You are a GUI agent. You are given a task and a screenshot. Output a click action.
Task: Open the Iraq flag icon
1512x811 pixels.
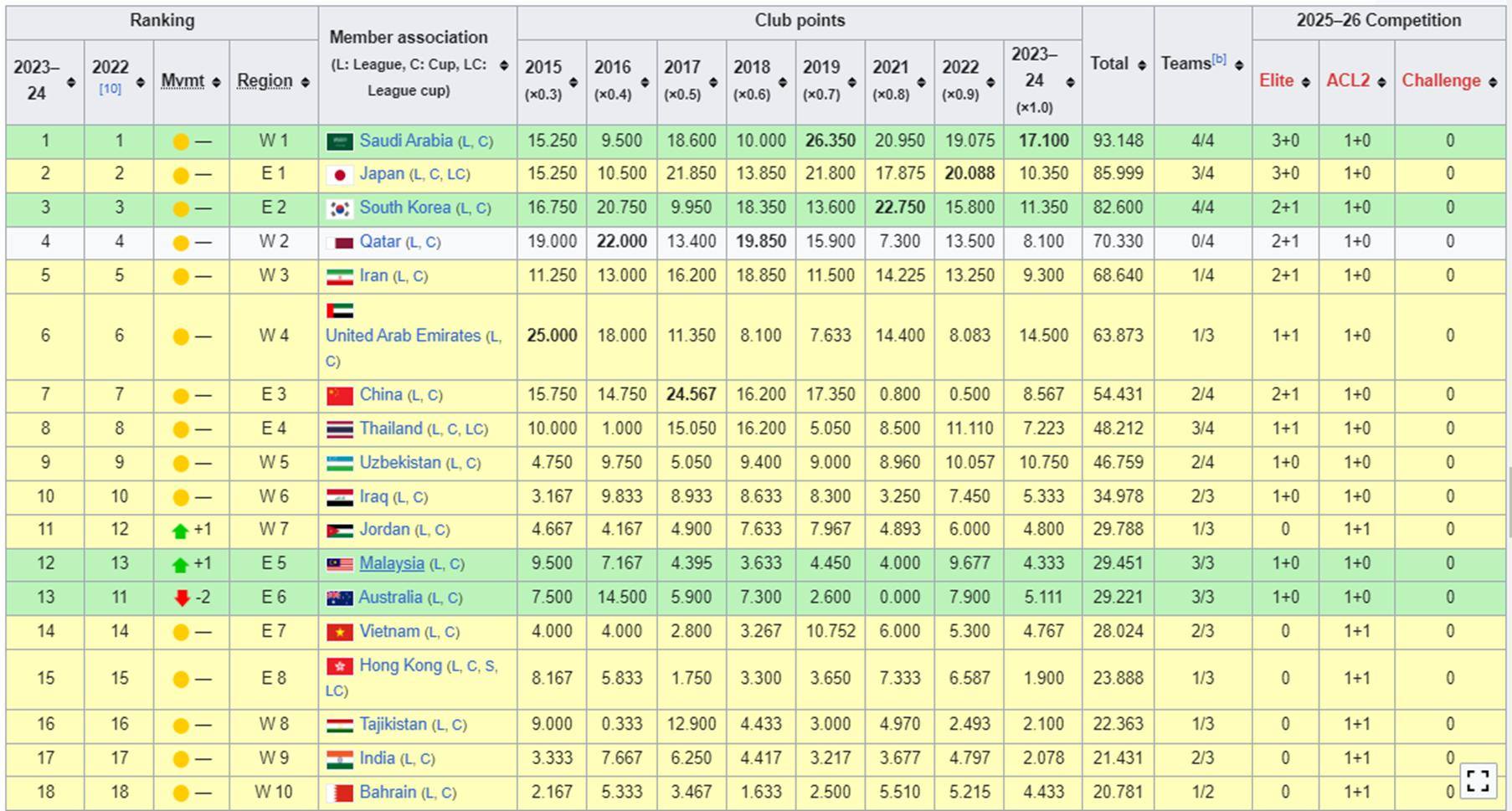coord(339,497)
